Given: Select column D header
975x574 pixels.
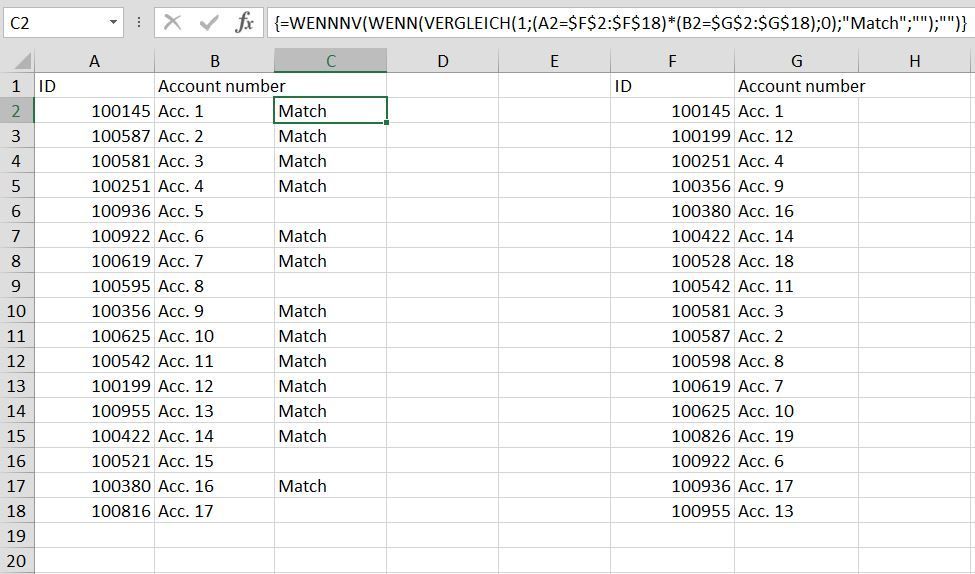Looking at the screenshot, I should (x=443, y=61).
